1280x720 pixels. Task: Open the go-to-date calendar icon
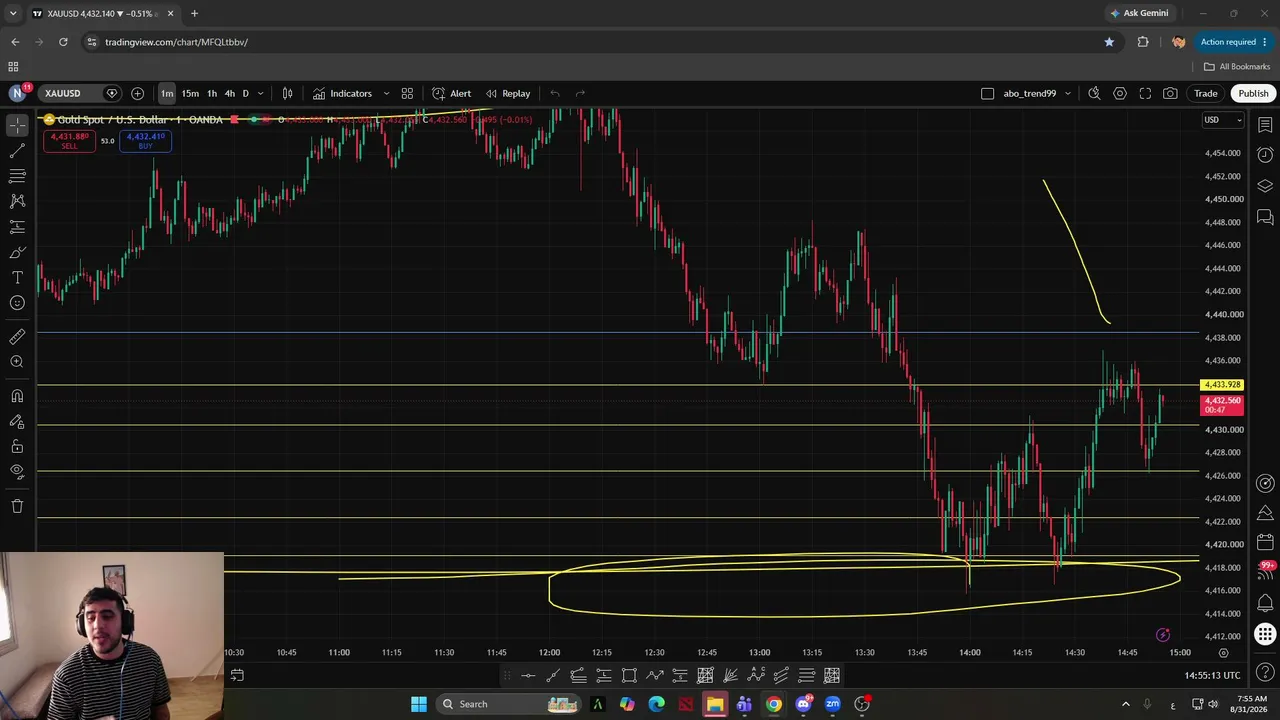(x=237, y=675)
